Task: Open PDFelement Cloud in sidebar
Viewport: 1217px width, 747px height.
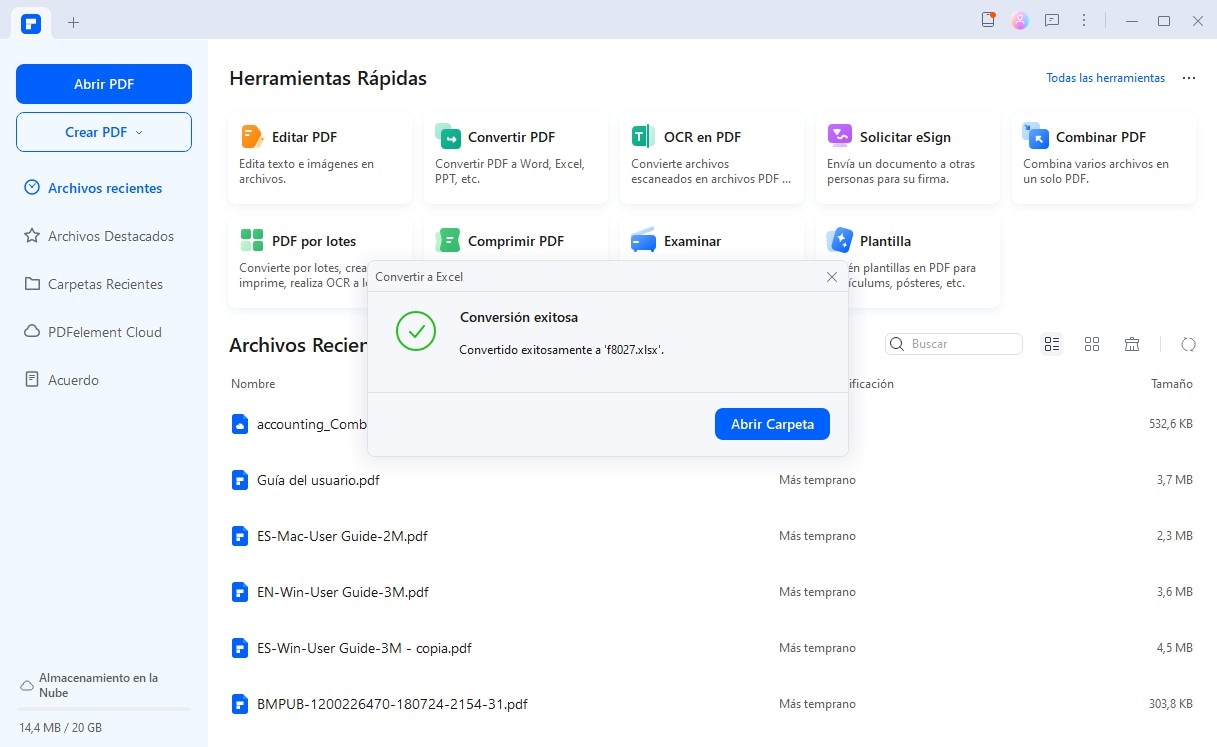Action: pyautogui.click(x=92, y=332)
